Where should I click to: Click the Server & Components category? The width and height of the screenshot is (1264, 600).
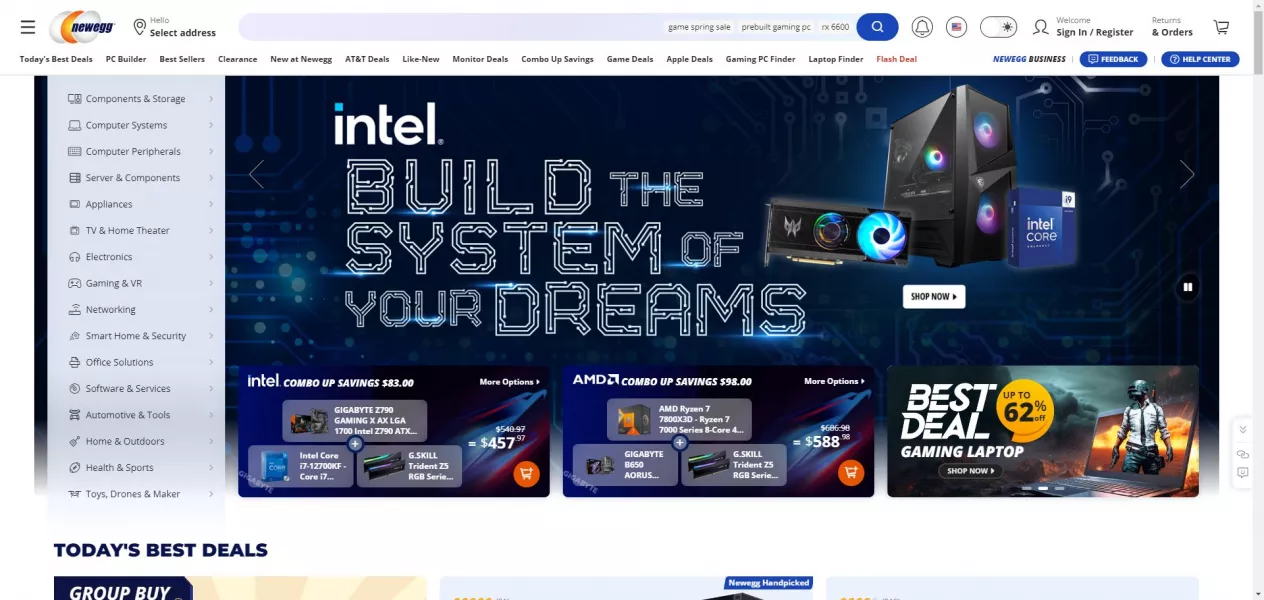[x=140, y=178]
